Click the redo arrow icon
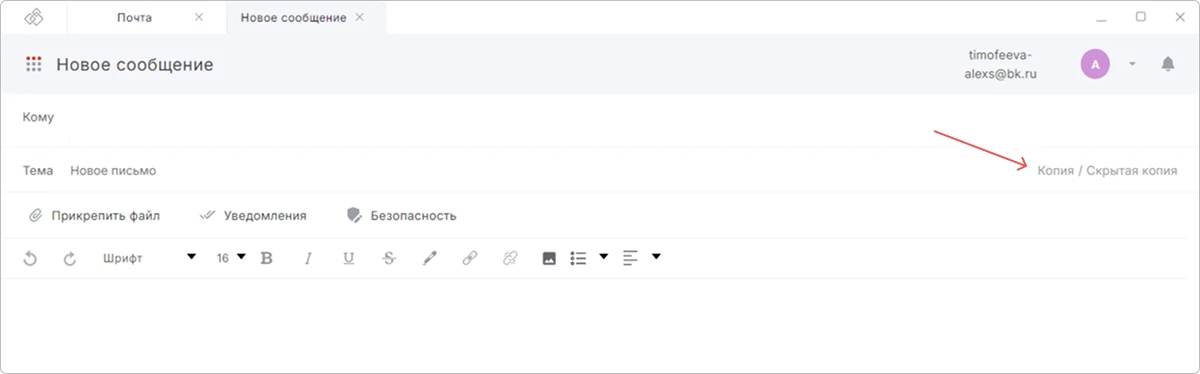The image size is (1200, 374). pyautogui.click(x=70, y=258)
